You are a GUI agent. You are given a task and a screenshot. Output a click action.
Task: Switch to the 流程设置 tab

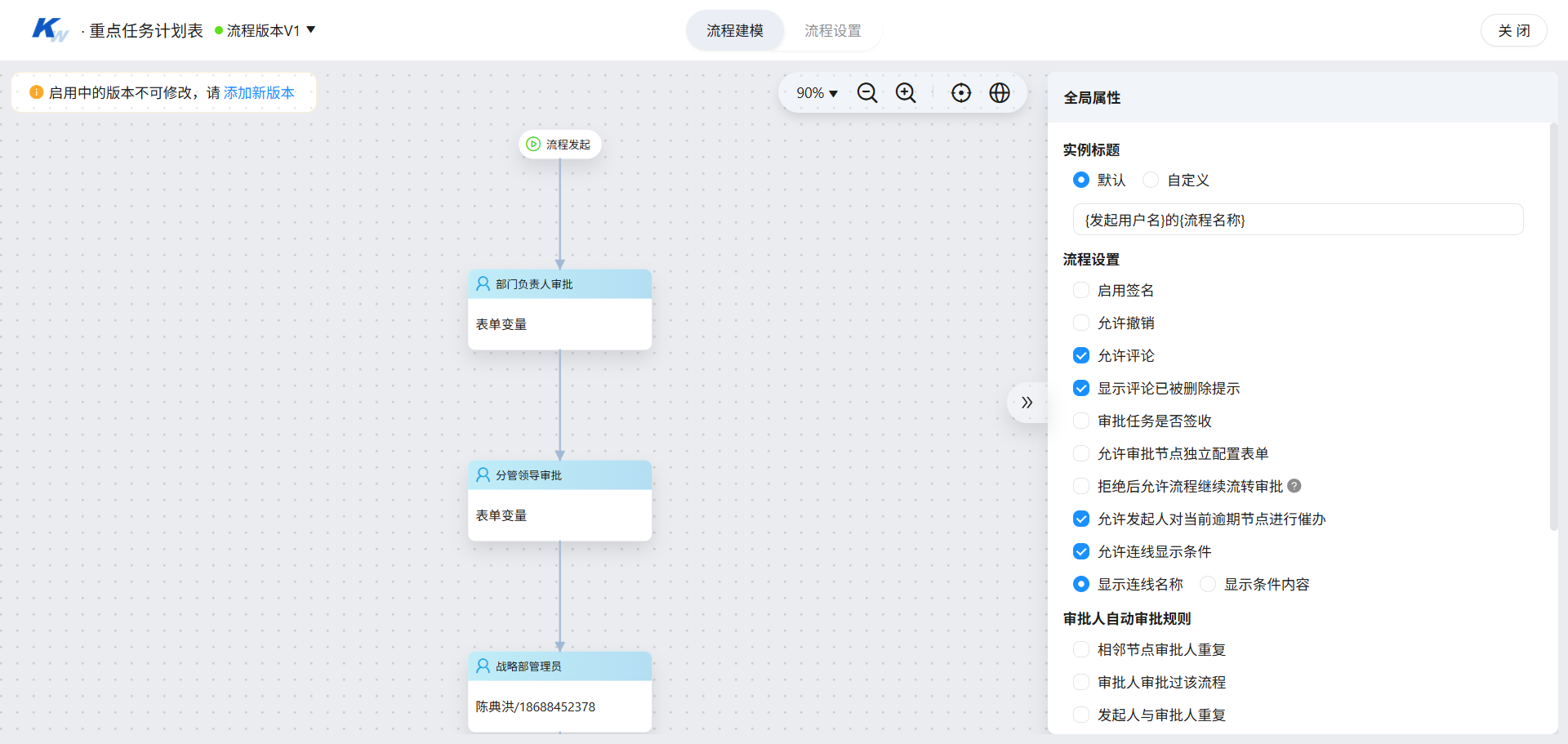click(x=831, y=30)
